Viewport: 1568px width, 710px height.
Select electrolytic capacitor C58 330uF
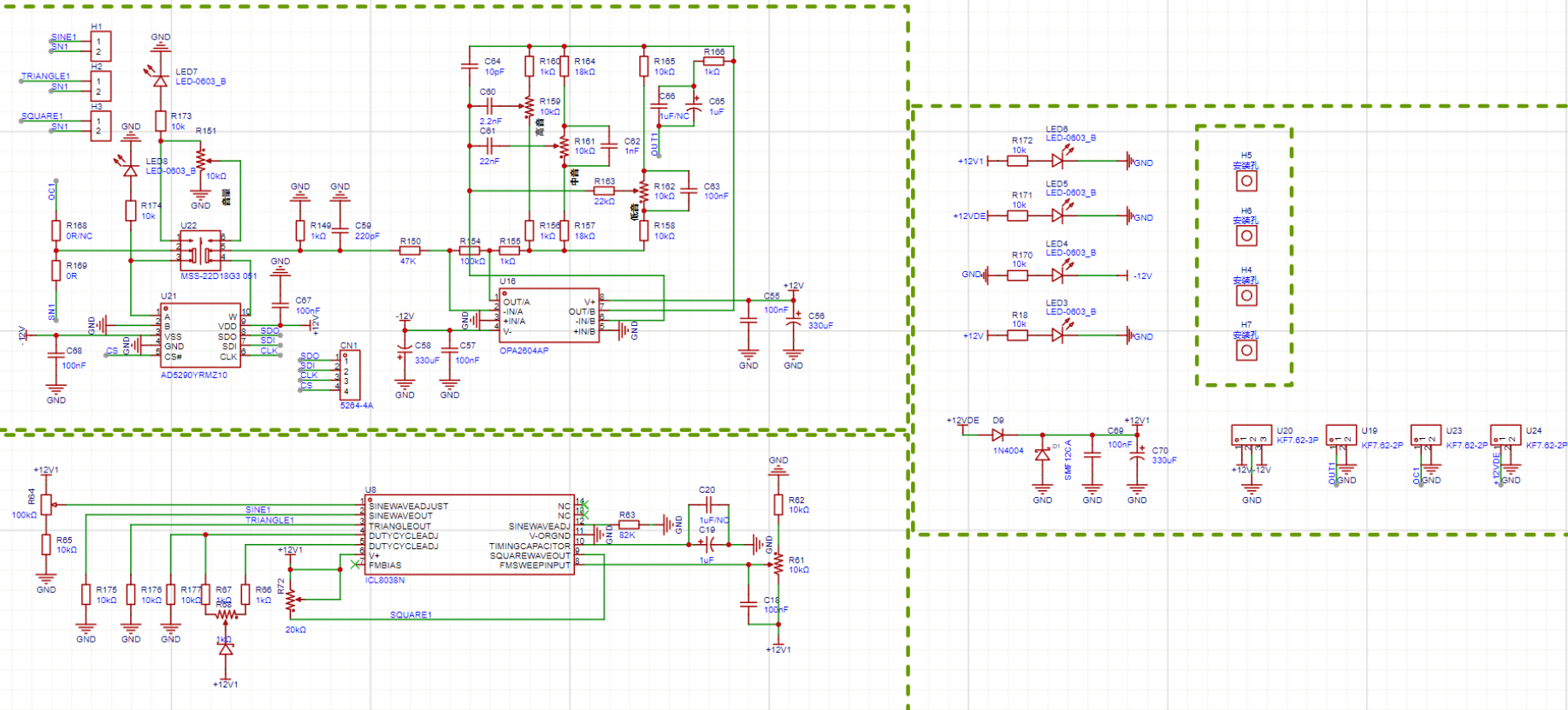[x=405, y=351]
